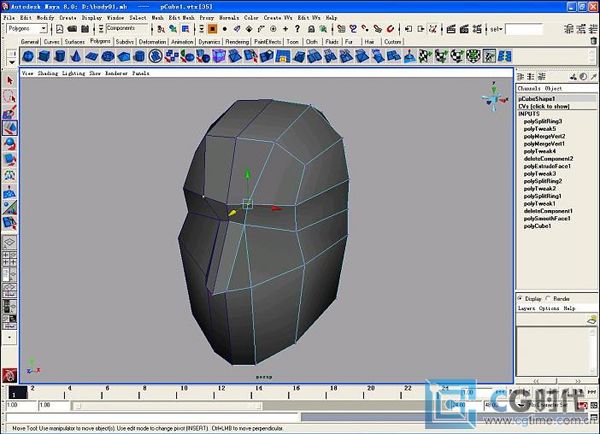Viewport: 600px width, 434px height.
Task: Click the sel name input field
Action: (524, 29)
